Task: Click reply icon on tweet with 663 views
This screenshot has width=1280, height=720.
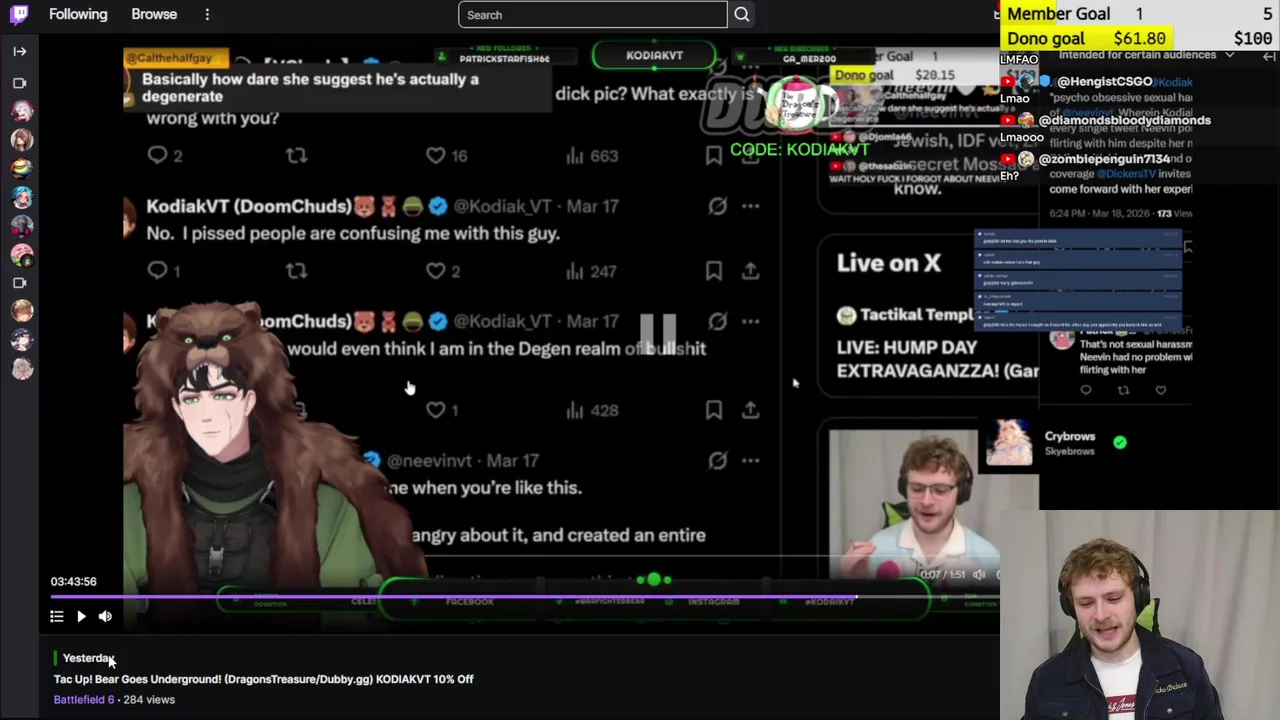Action: (x=157, y=155)
